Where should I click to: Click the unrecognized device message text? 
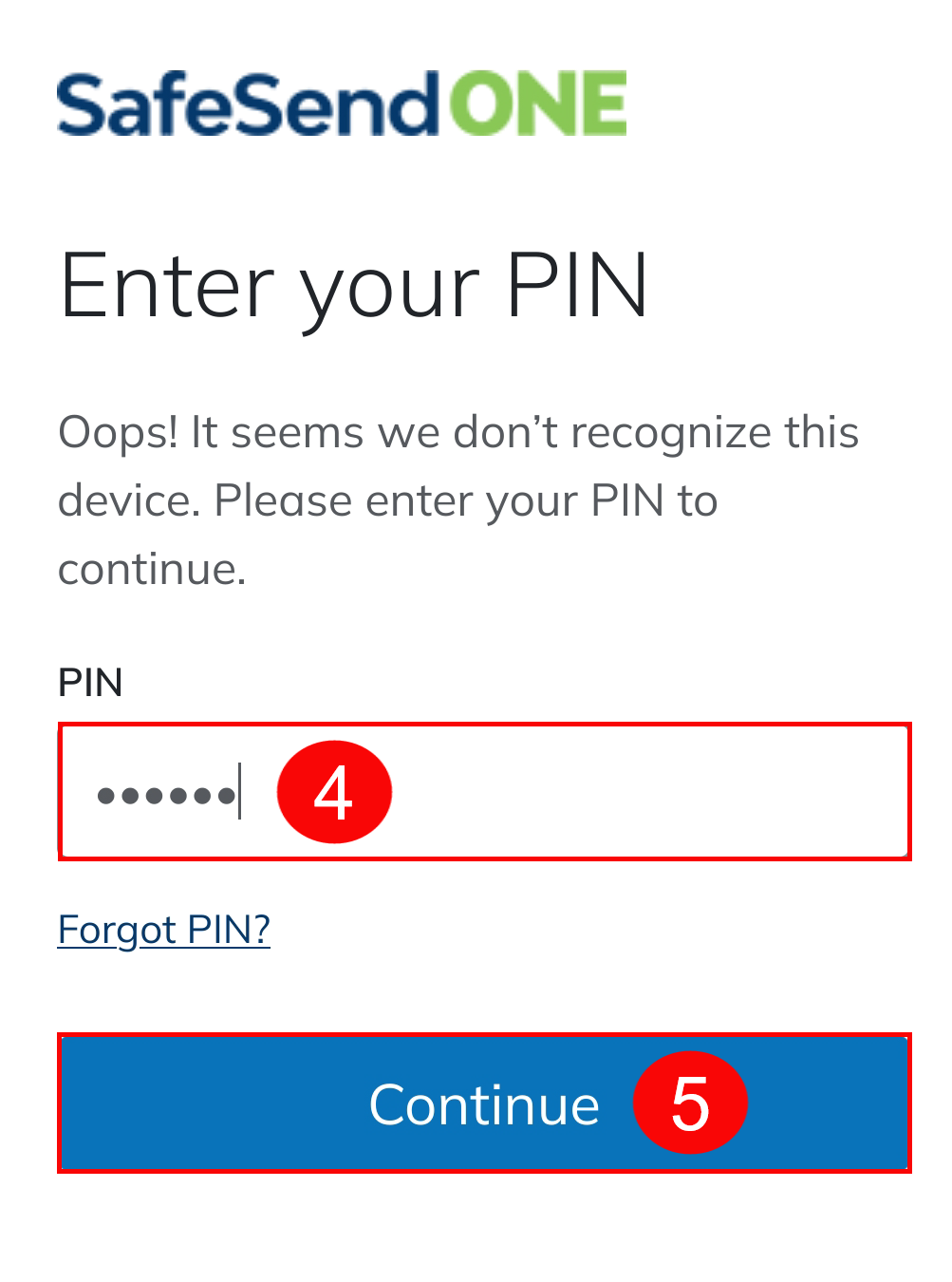coord(456,500)
